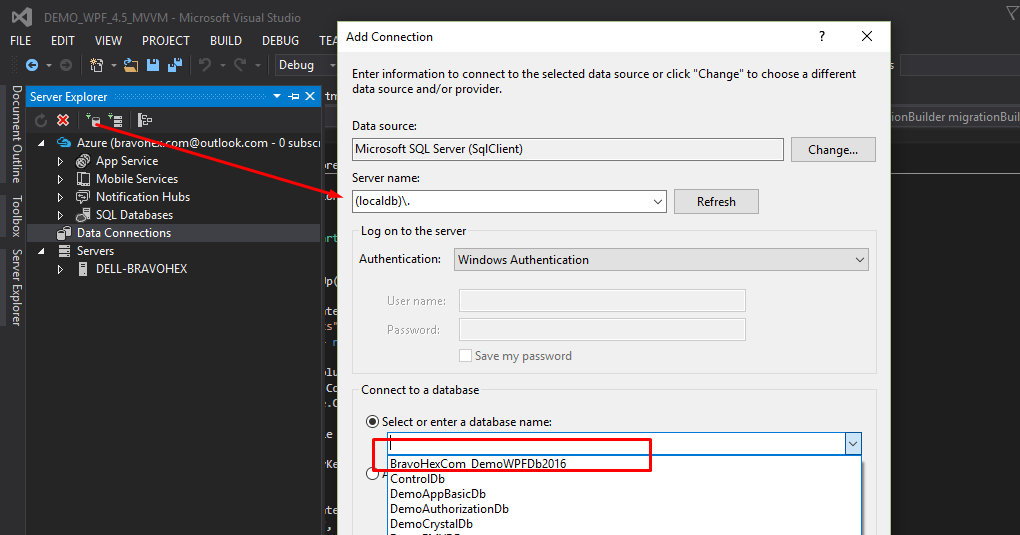Click the Redo arrow icon
The image size is (1020, 535).
[240, 65]
